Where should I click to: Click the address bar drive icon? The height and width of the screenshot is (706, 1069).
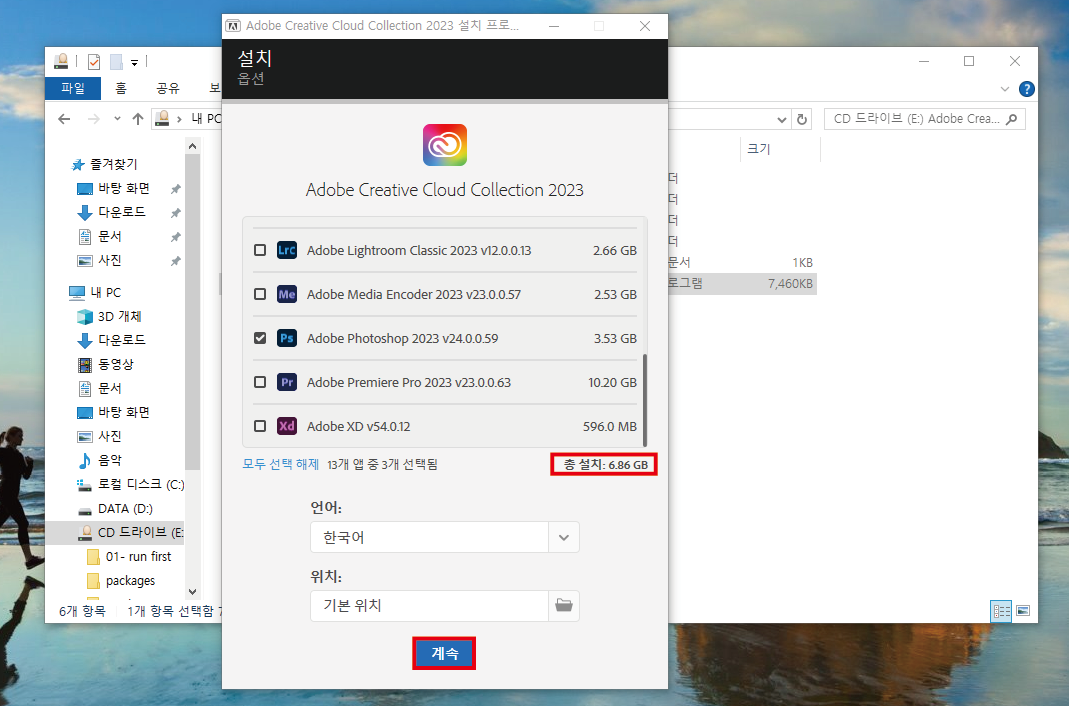(x=162, y=119)
